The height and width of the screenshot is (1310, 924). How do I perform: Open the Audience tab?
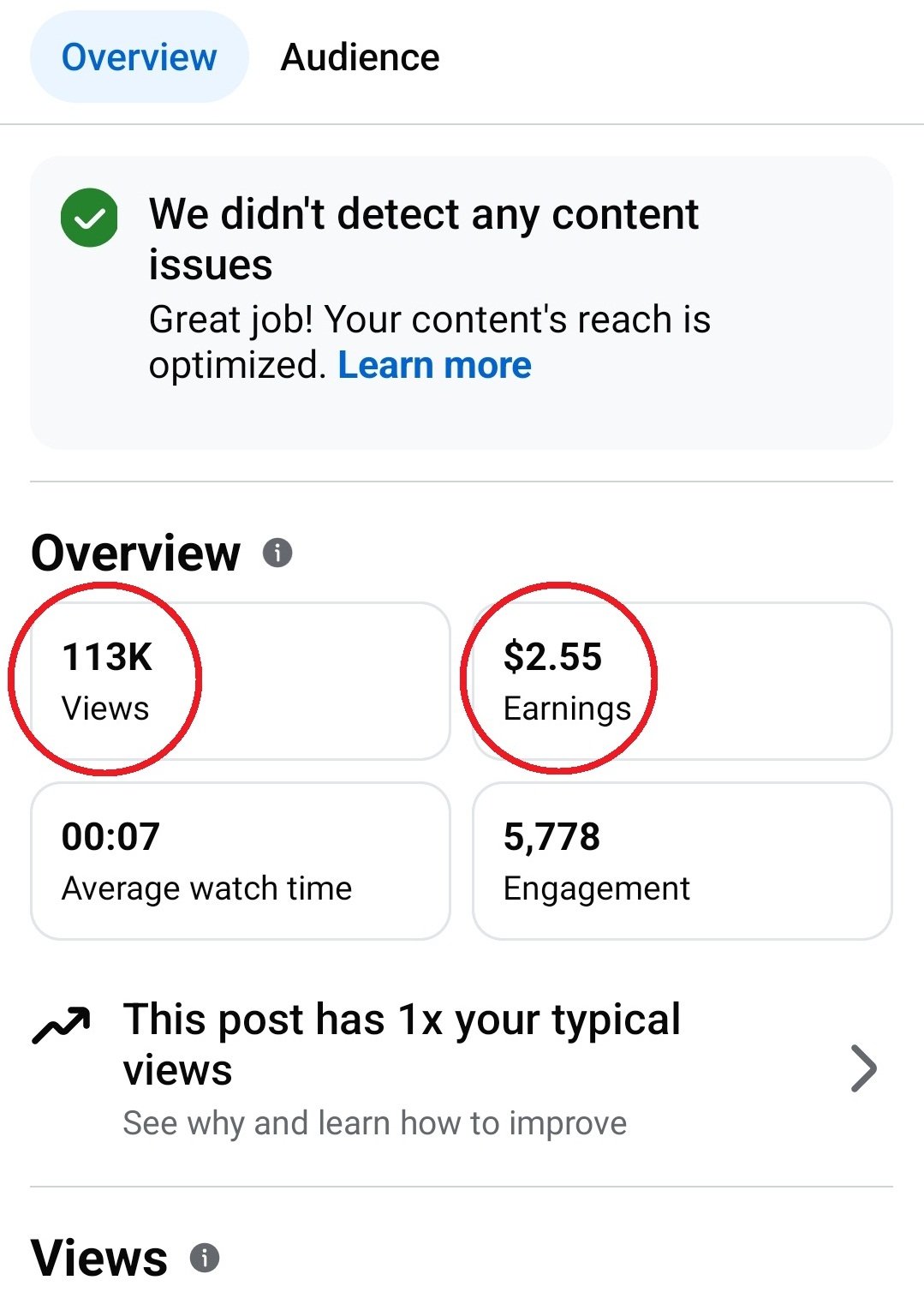[x=360, y=57]
